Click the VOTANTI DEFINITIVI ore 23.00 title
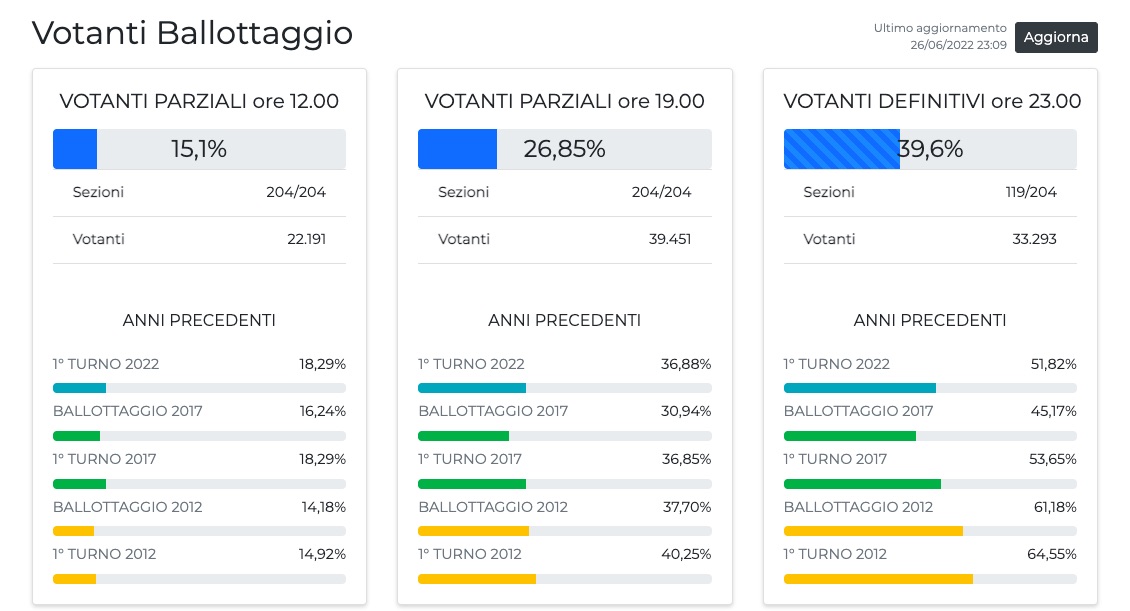This screenshot has height=611, width=1130. [x=932, y=101]
